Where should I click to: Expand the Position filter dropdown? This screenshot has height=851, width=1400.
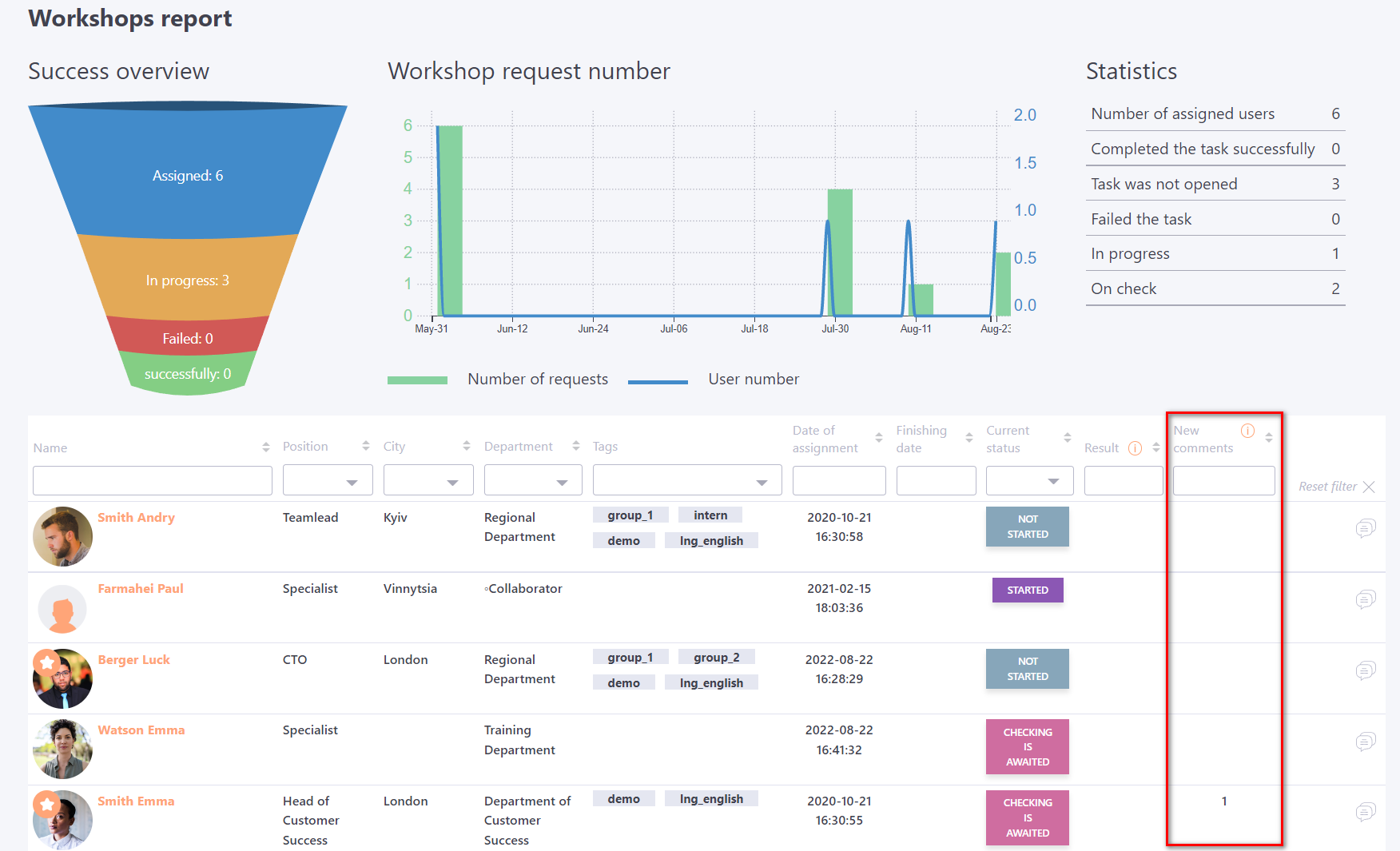pos(328,481)
